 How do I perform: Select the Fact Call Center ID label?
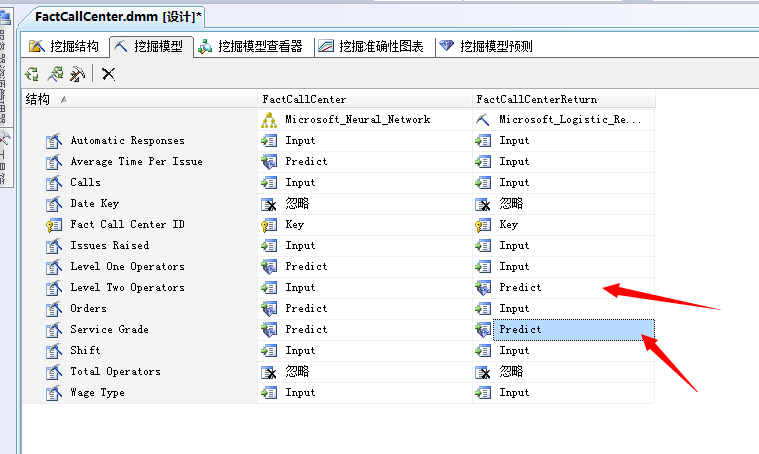pyautogui.click(x=127, y=225)
